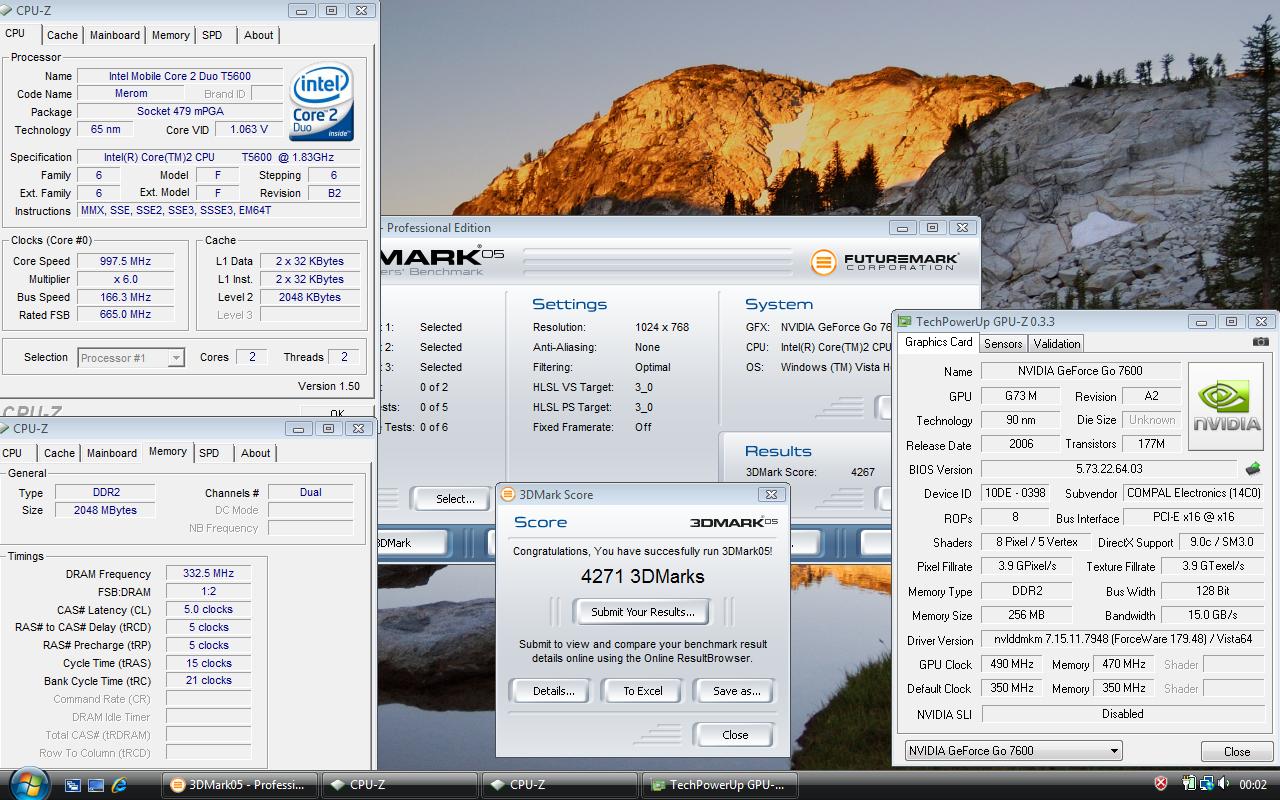Click the 3DMark Score dialog title icon
The width and height of the screenshot is (1280, 800).
(508, 494)
